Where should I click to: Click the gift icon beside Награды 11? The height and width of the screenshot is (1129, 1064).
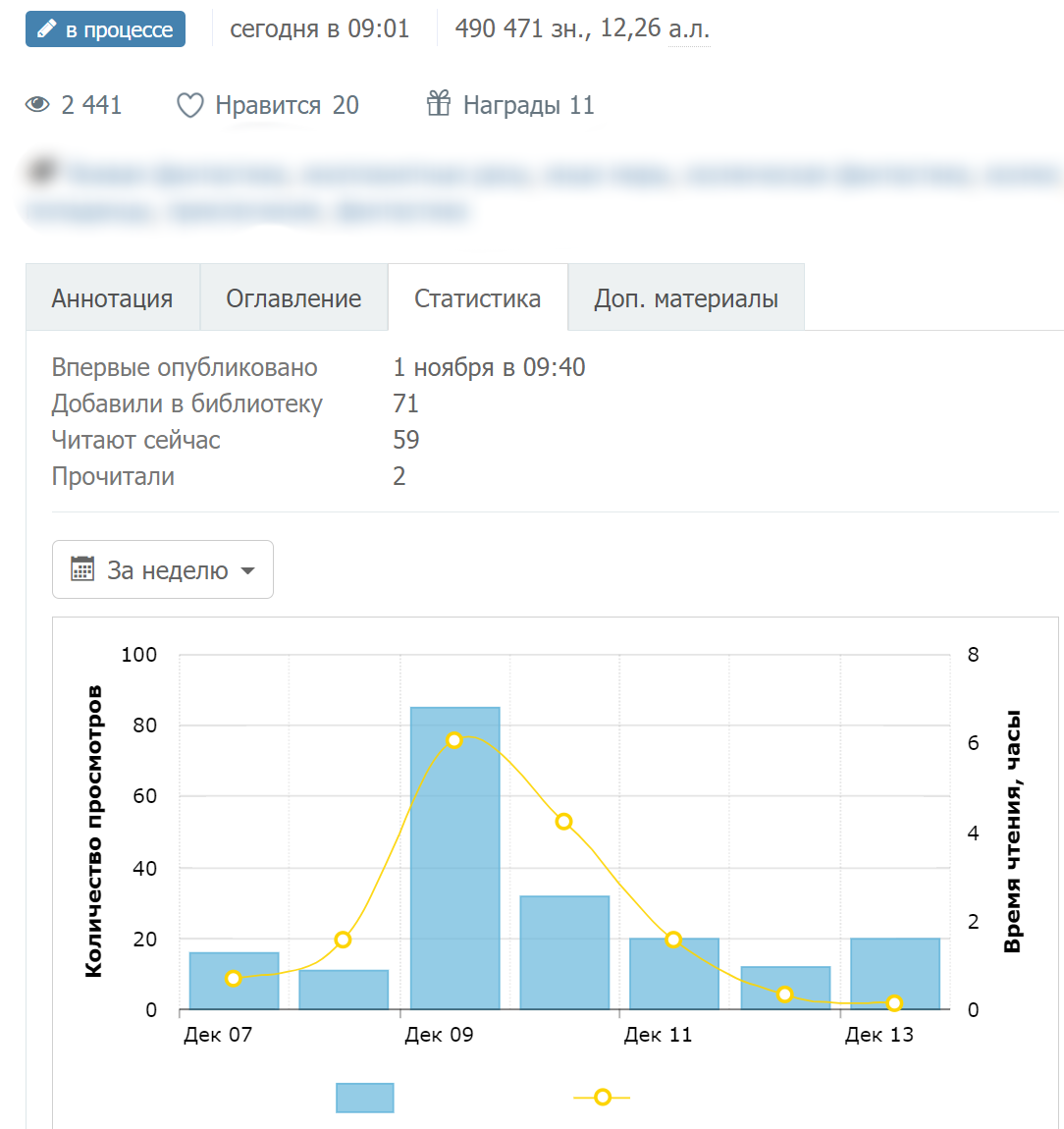tap(438, 103)
